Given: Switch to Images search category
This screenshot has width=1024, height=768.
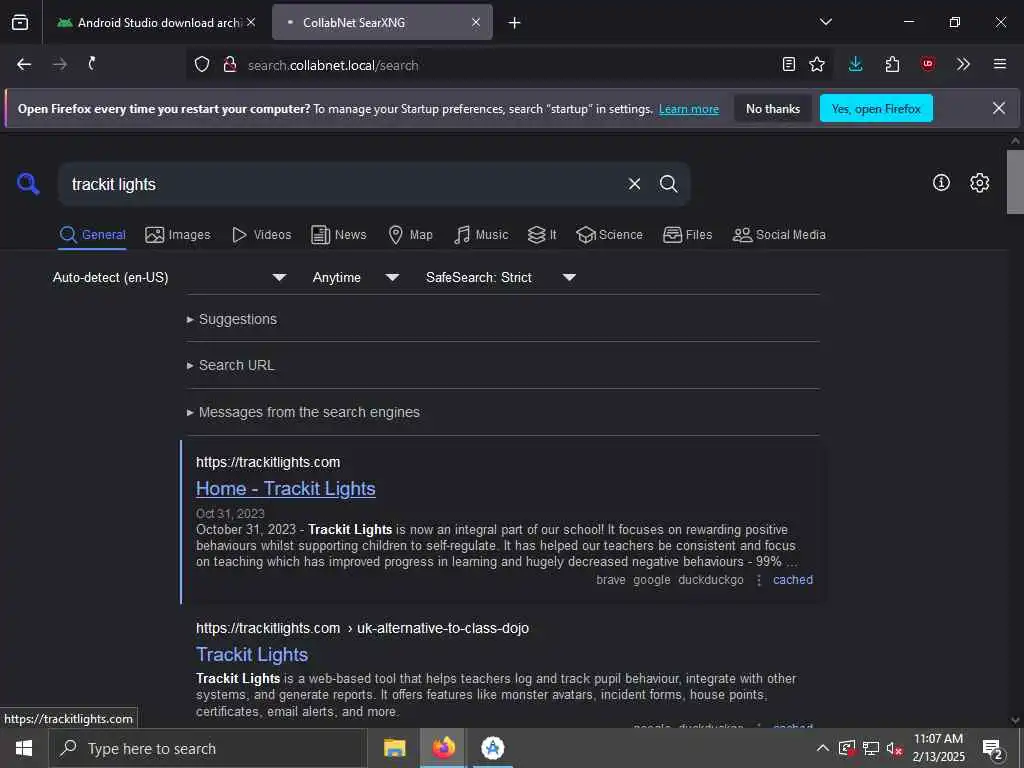Looking at the screenshot, I should (x=178, y=235).
